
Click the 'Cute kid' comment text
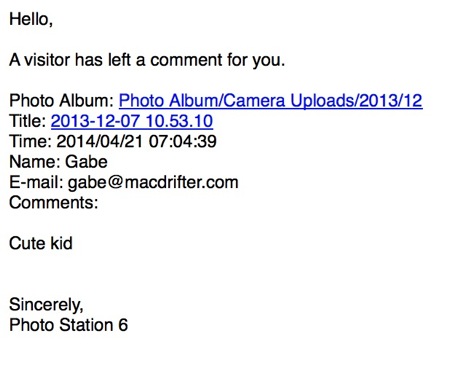coord(41,243)
